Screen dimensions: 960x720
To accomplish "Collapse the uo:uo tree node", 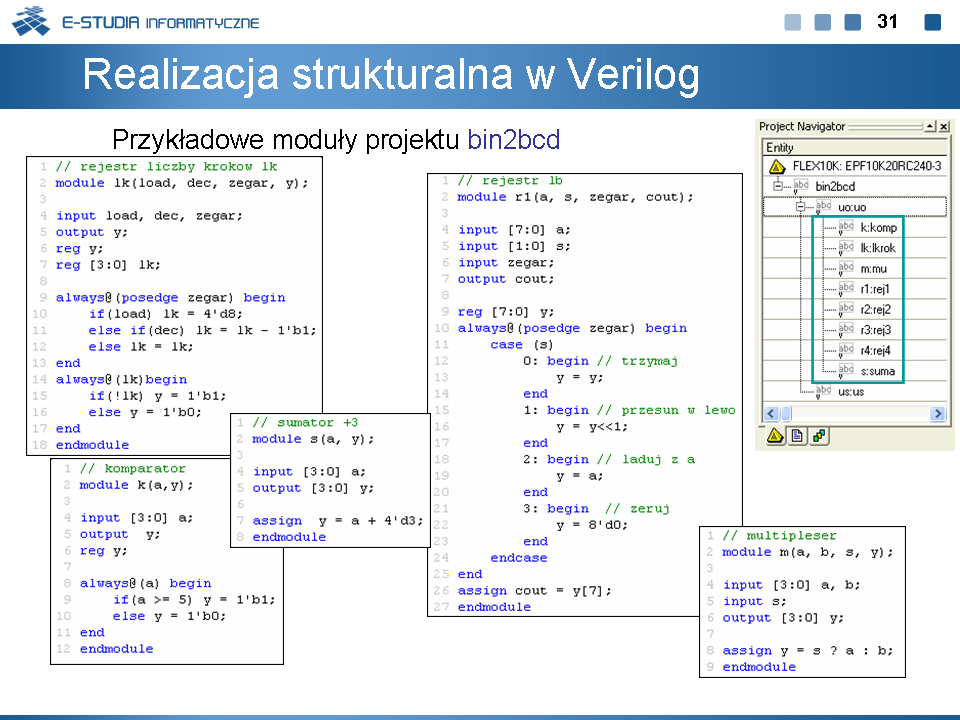I will tap(800, 207).
